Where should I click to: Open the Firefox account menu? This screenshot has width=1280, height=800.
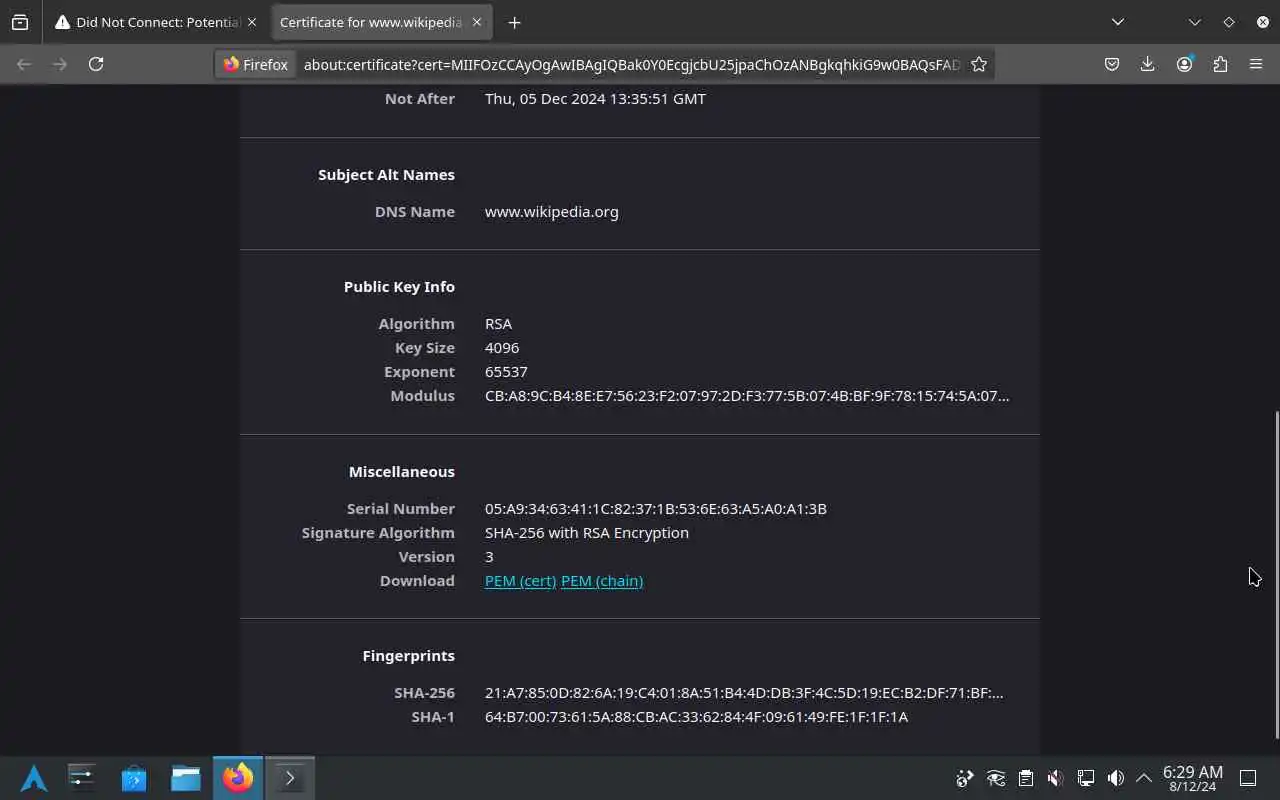point(1184,64)
